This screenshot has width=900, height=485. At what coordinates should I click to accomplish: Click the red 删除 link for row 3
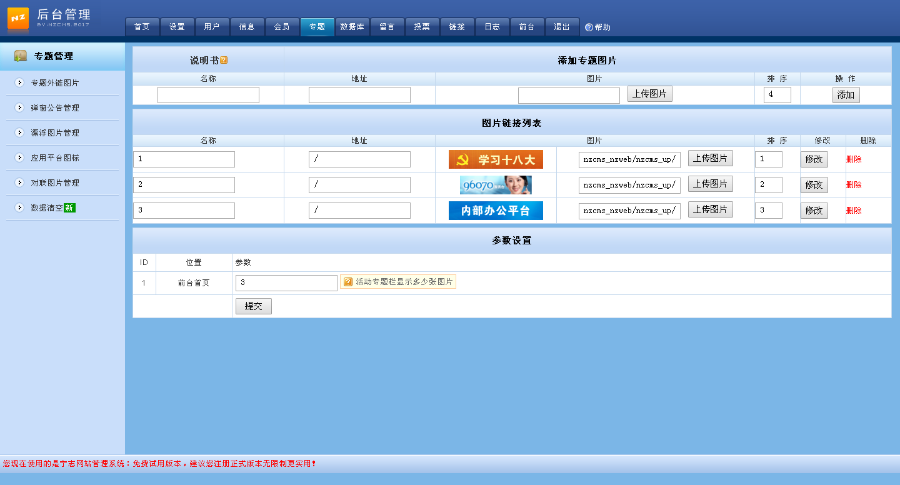pos(853,210)
